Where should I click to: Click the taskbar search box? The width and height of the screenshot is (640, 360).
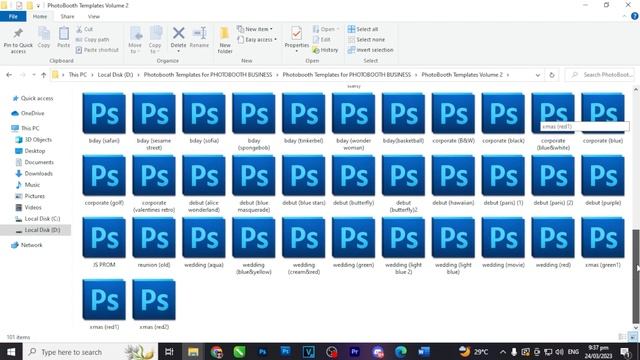tap(90, 352)
